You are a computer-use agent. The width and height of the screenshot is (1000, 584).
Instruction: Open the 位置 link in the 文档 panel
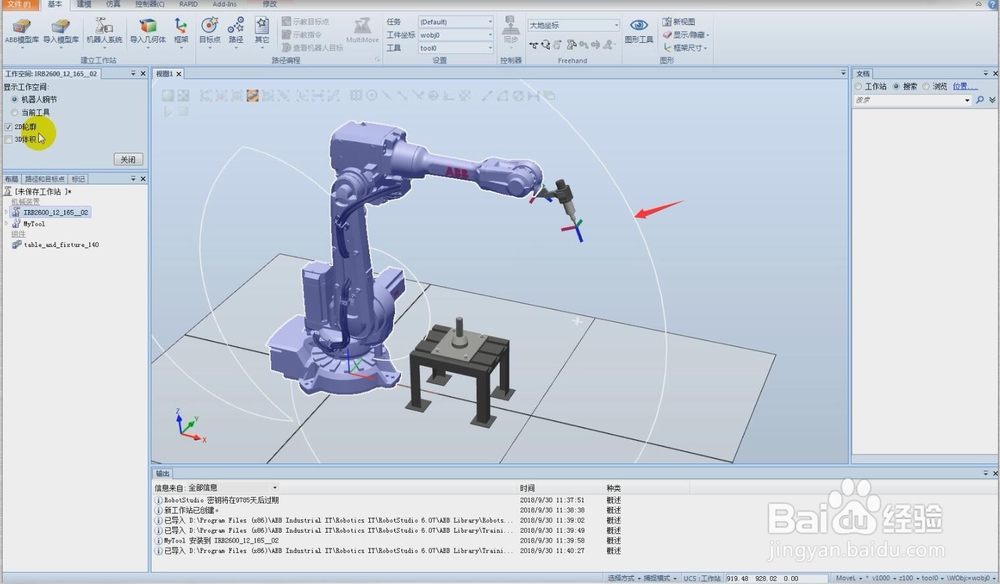pyautogui.click(x=964, y=86)
